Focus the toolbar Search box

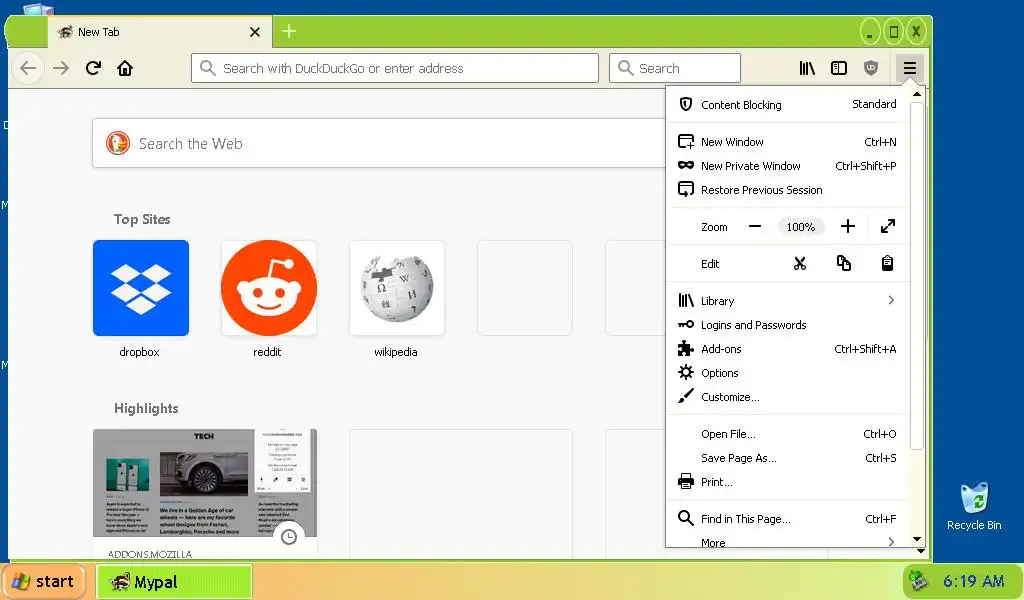tap(675, 68)
